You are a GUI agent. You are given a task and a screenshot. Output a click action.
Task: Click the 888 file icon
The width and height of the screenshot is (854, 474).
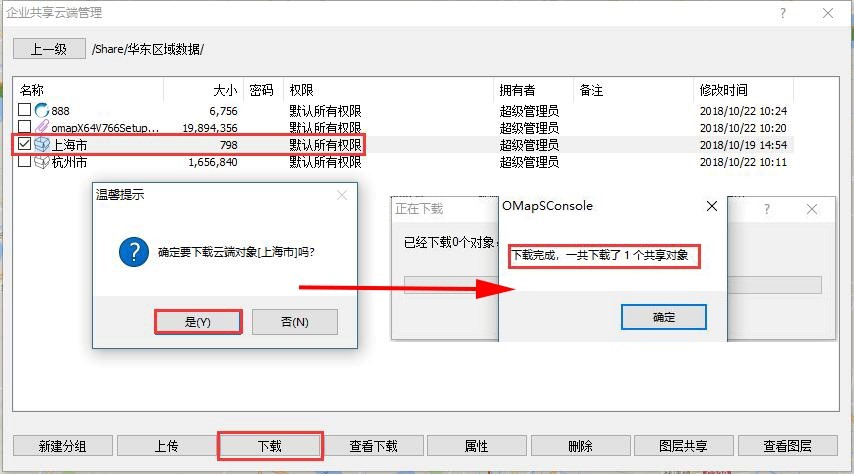[x=42, y=110]
